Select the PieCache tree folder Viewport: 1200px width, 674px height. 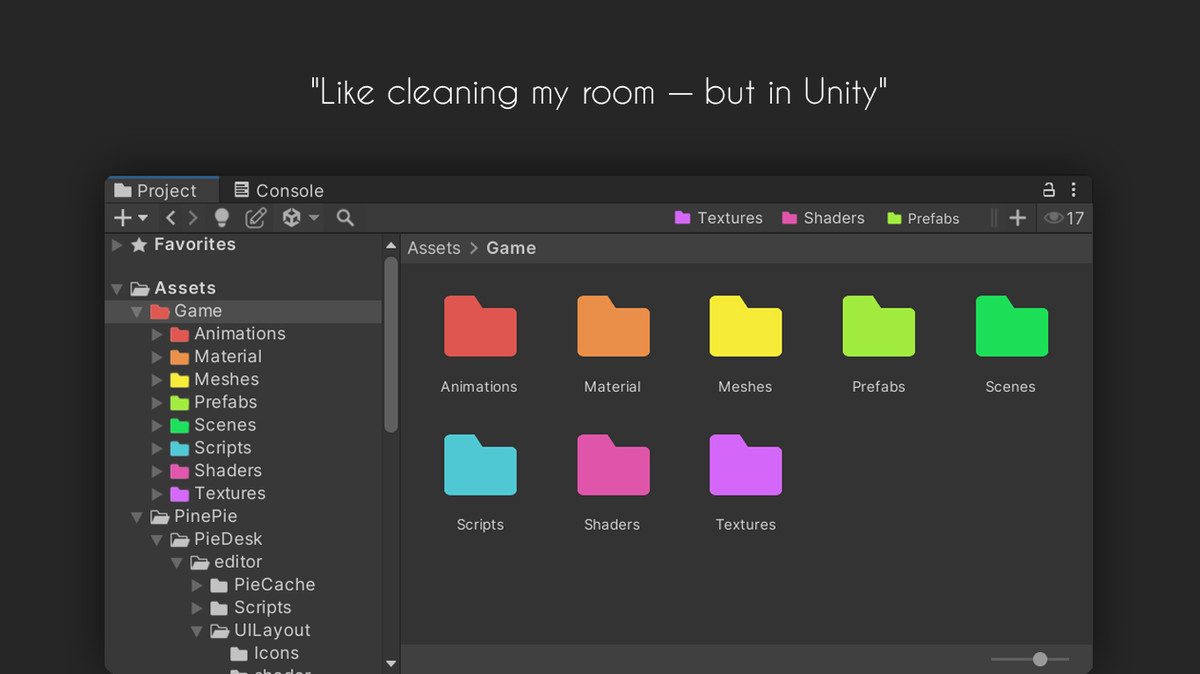[243, 585]
